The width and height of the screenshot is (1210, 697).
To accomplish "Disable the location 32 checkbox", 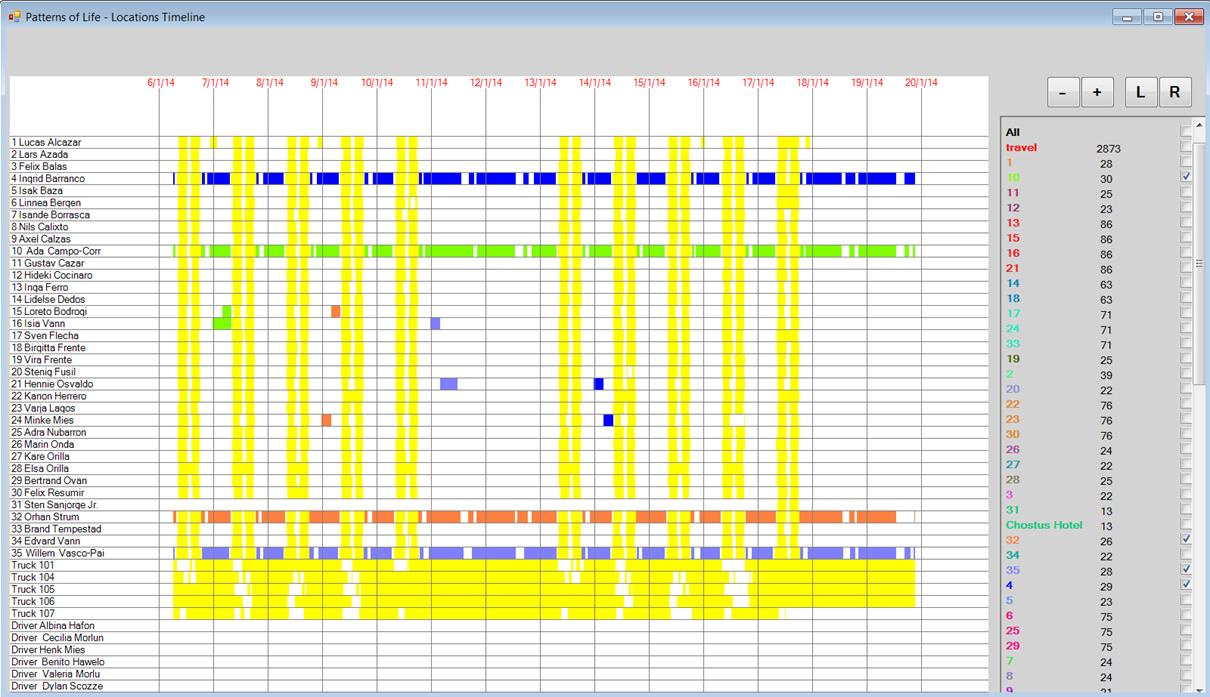I will coord(1186,540).
